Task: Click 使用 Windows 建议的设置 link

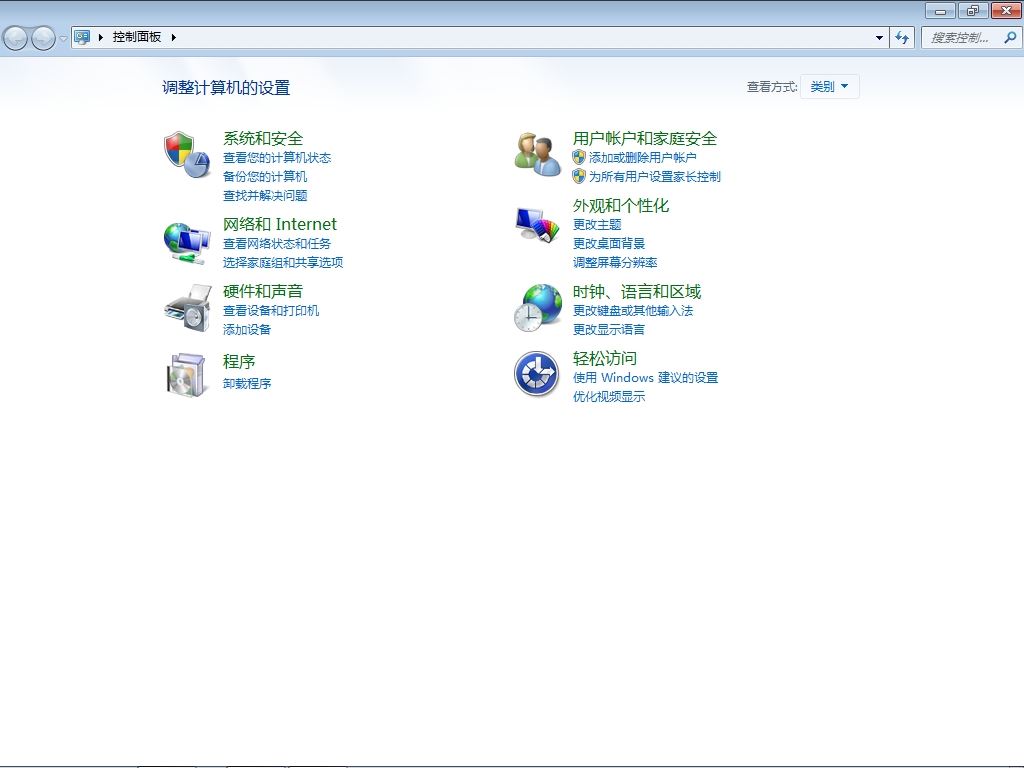Action: tap(645, 377)
